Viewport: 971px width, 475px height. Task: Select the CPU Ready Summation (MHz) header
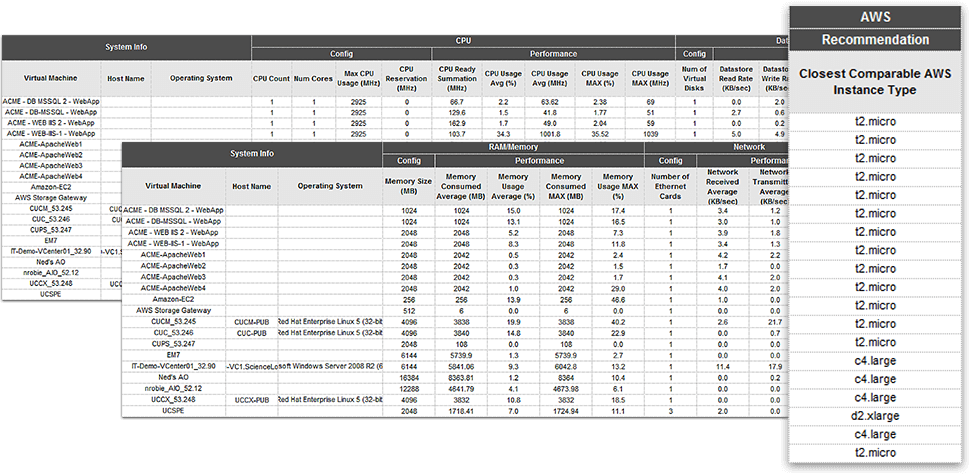(x=455, y=79)
